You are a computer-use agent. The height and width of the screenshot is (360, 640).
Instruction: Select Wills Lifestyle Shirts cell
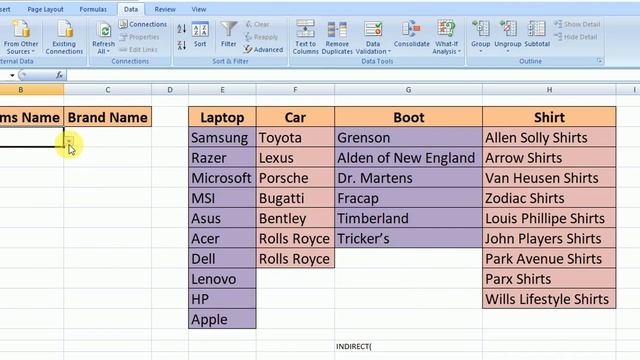(x=549, y=299)
